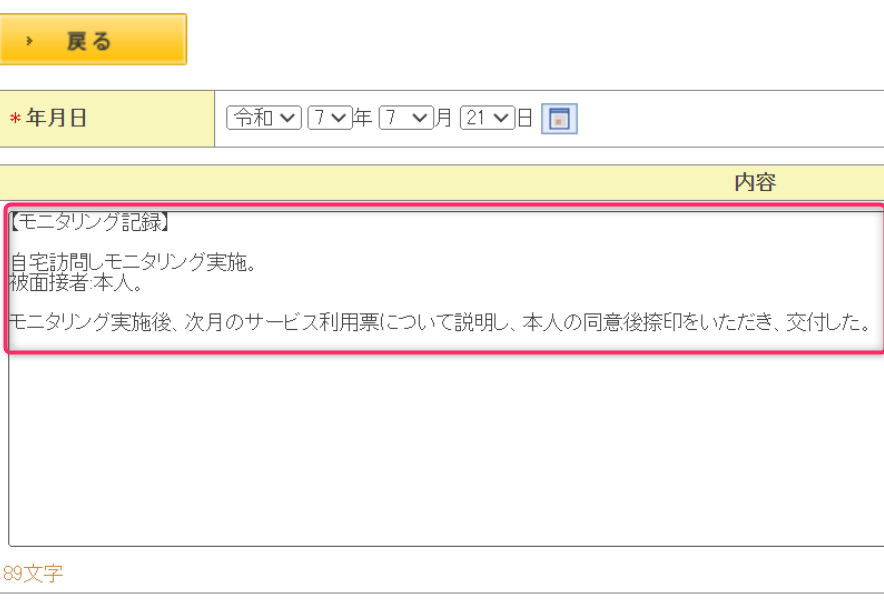
Task: Open the year dropdown showing 7
Action: (x=329, y=118)
